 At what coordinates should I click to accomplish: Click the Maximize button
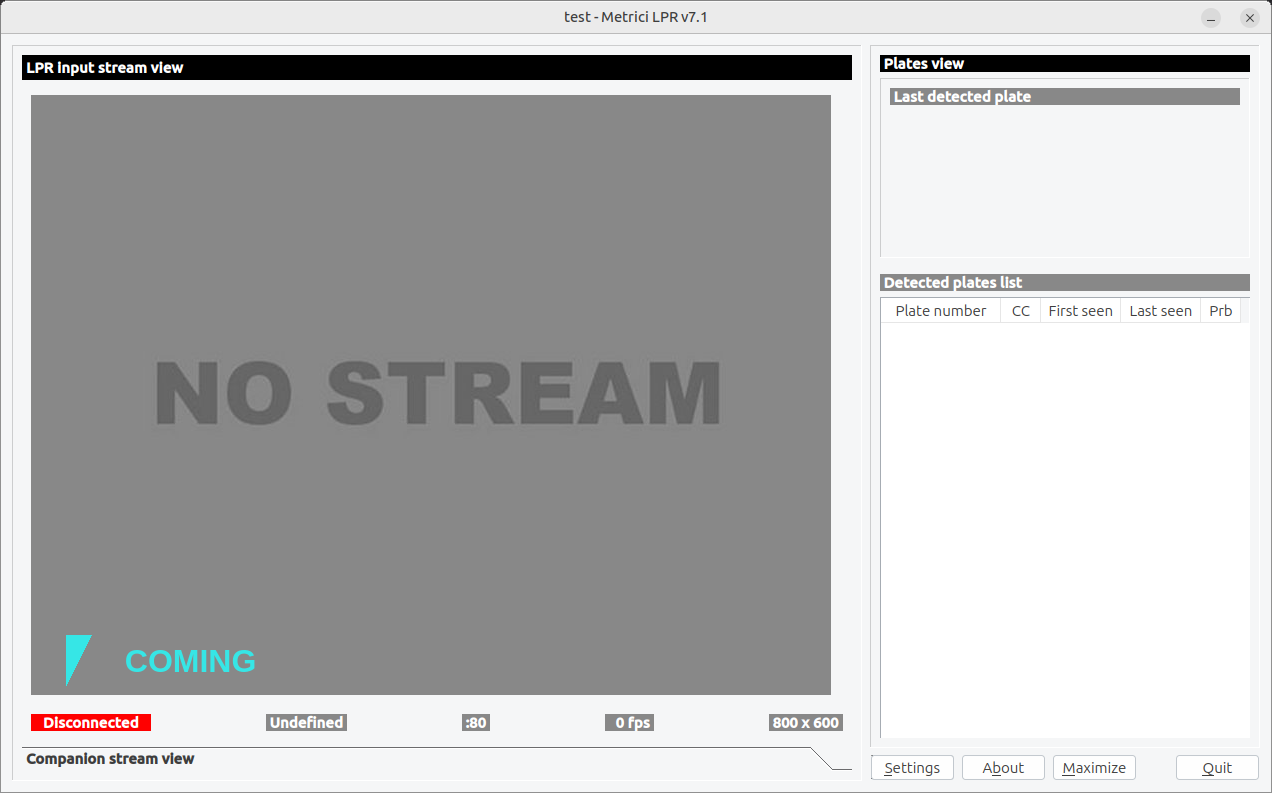coord(1094,767)
